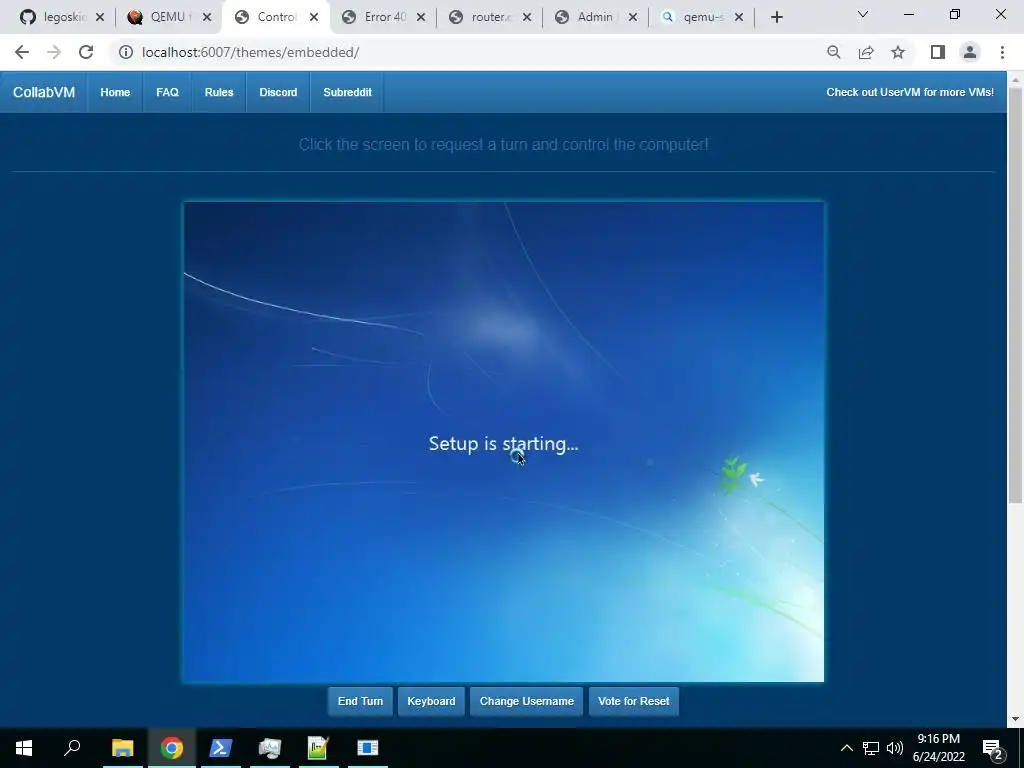Open File Explorer from the taskbar
This screenshot has height=768, width=1024.
pos(122,748)
